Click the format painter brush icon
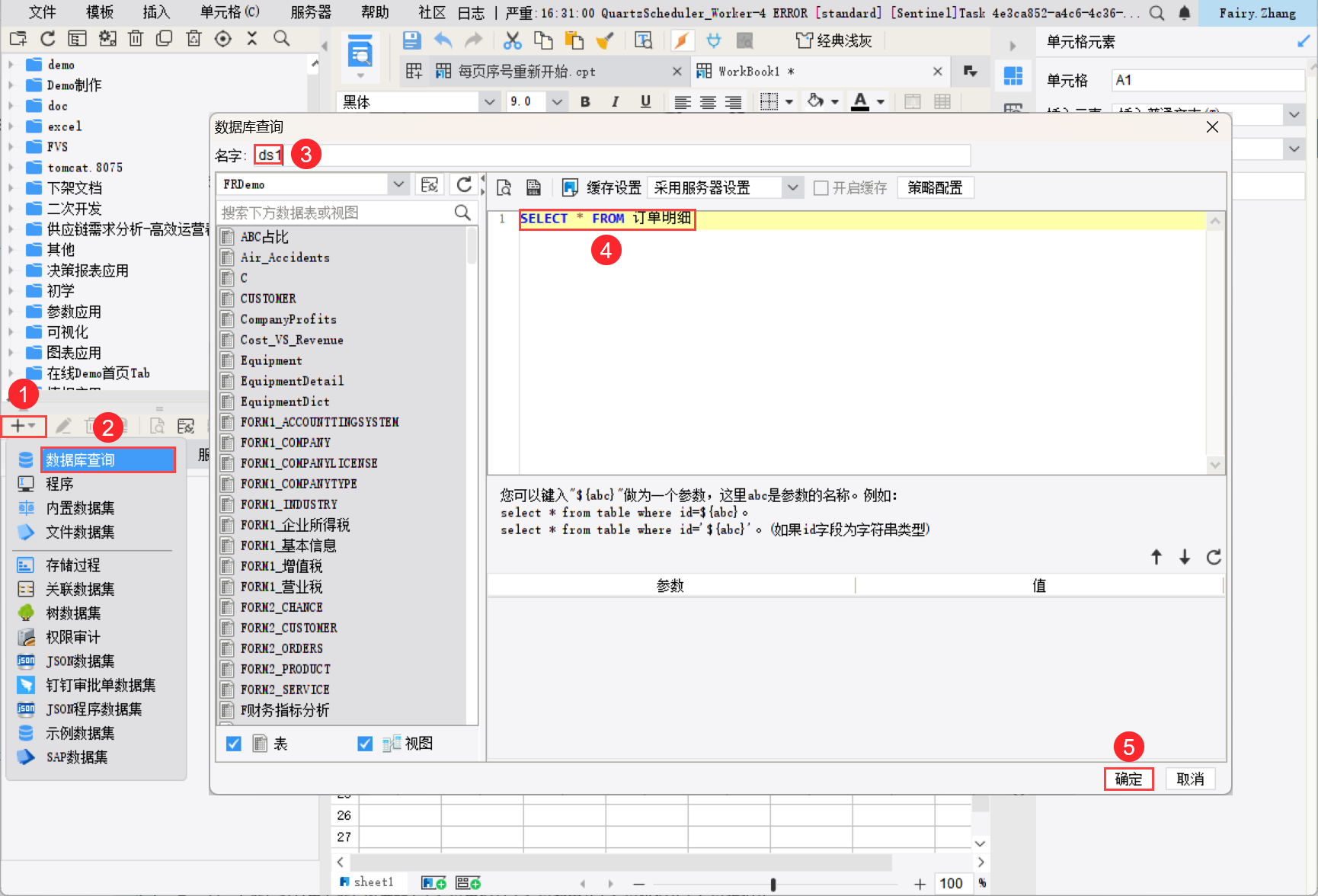The image size is (1318, 896). pyautogui.click(x=605, y=40)
